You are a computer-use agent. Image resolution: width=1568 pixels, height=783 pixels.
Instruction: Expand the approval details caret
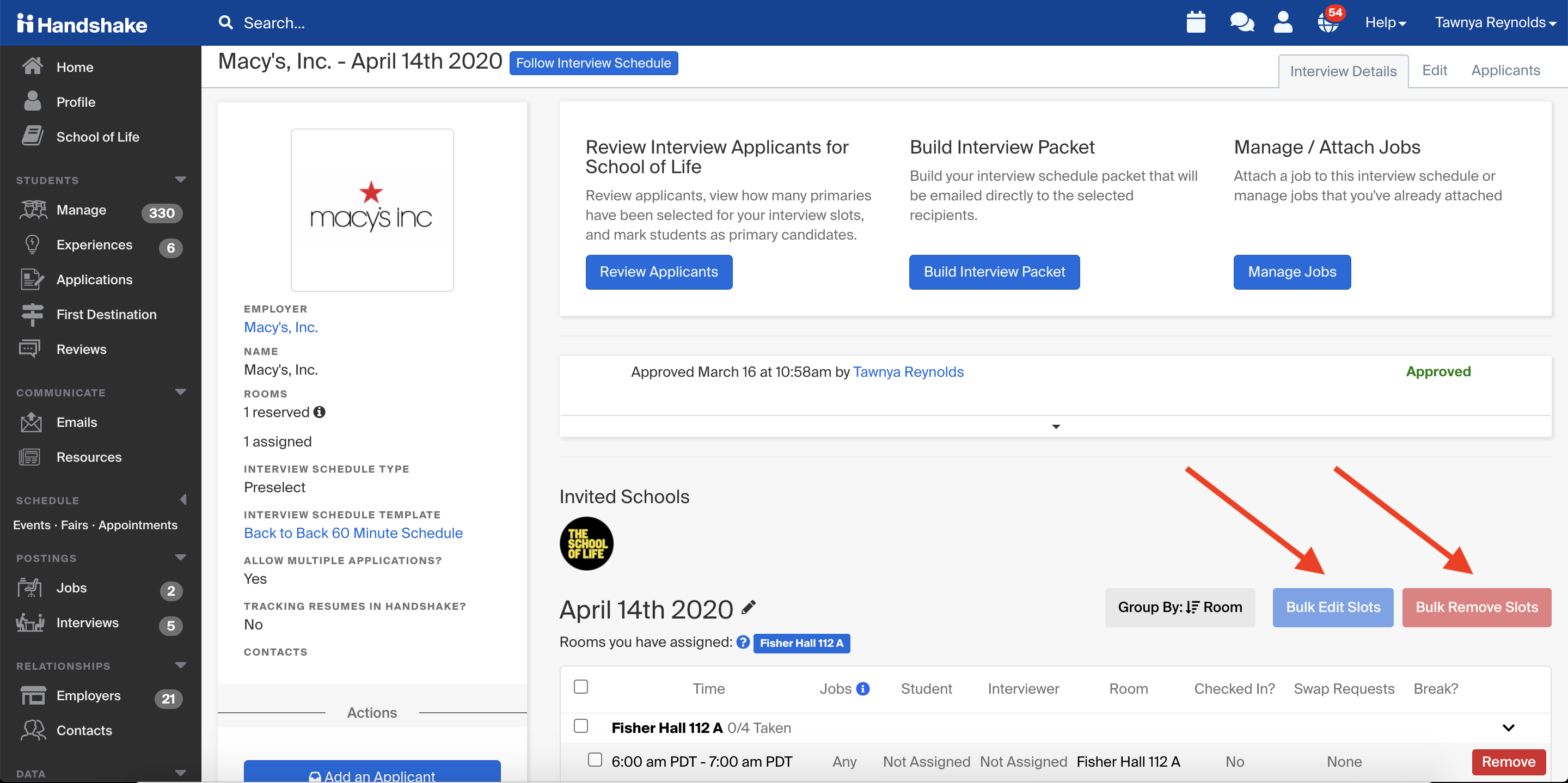(x=1056, y=427)
